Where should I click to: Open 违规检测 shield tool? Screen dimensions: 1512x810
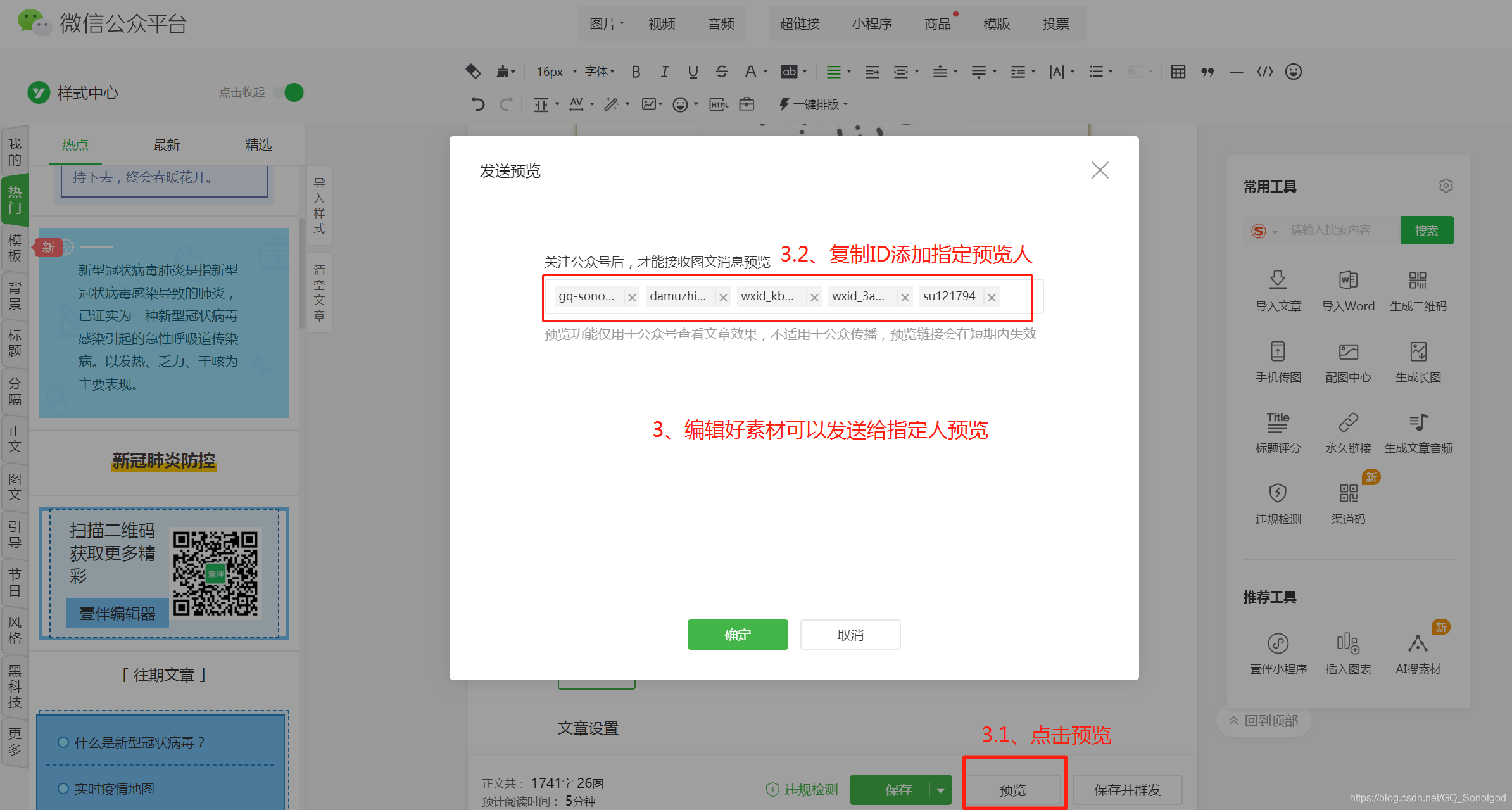point(1278,503)
